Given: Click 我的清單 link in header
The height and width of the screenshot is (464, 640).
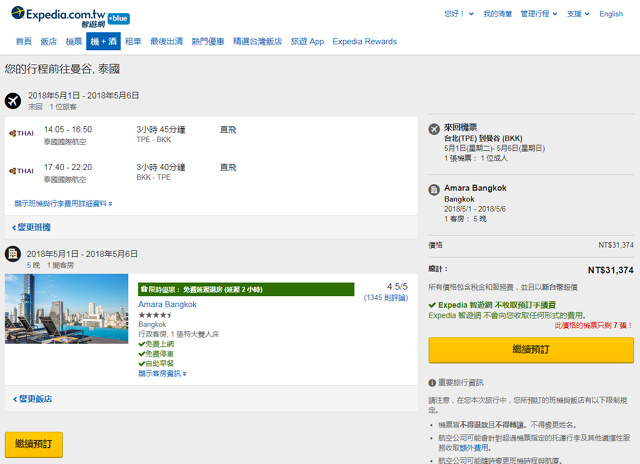Looking at the screenshot, I should click(x=498, y=14).
